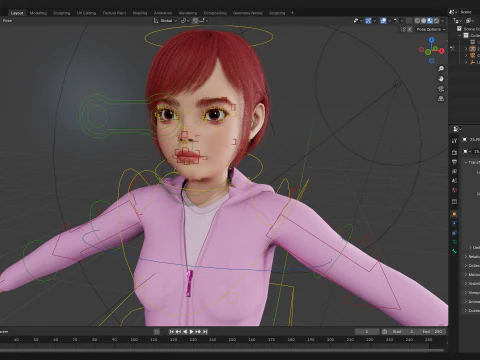Open the Scene properties tab

[x=454, y=181]
